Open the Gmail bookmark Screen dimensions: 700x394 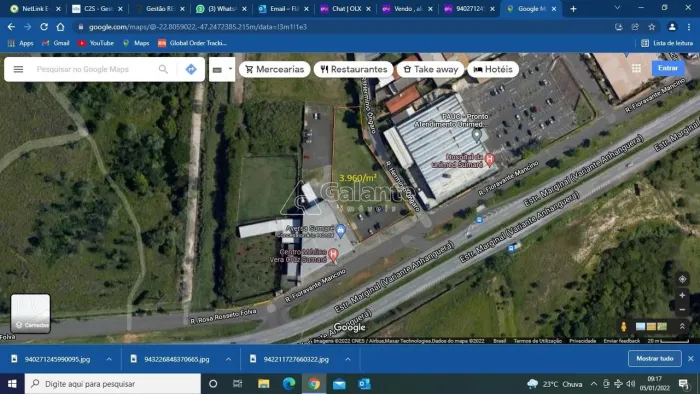tap(56, 43)
